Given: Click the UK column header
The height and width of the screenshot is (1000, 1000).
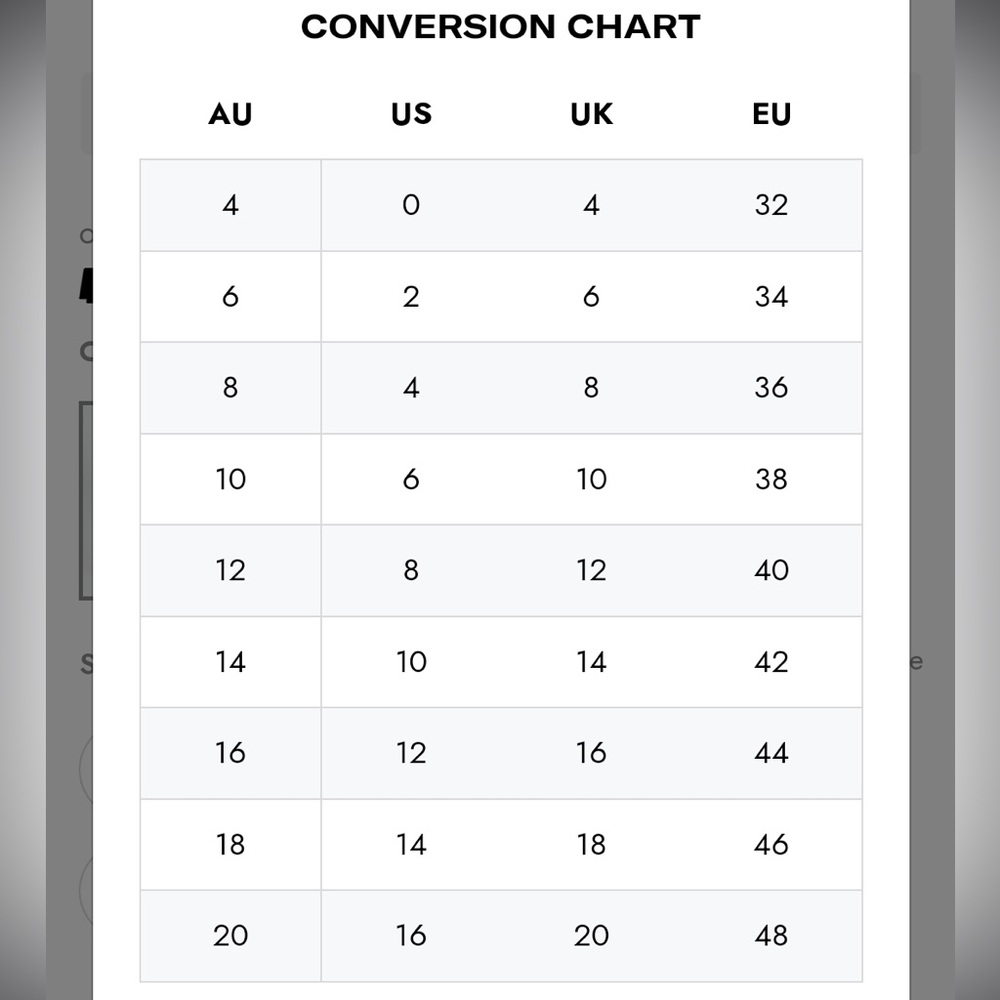Looking at the screenshot, I should 591,114.
